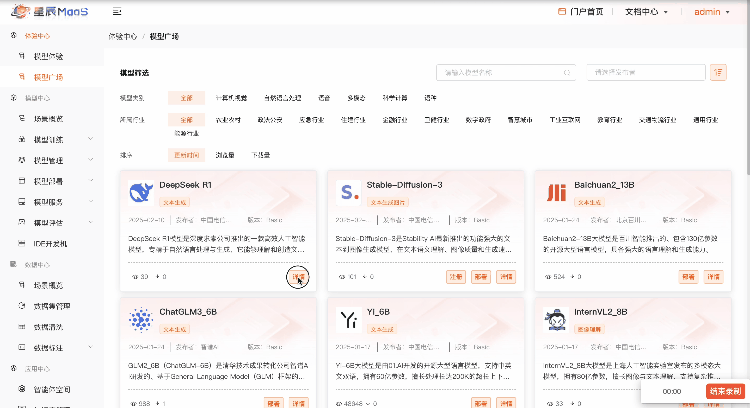Expand the 模型训练 submenu chevron
750x408 pixels.
[90, 139]
